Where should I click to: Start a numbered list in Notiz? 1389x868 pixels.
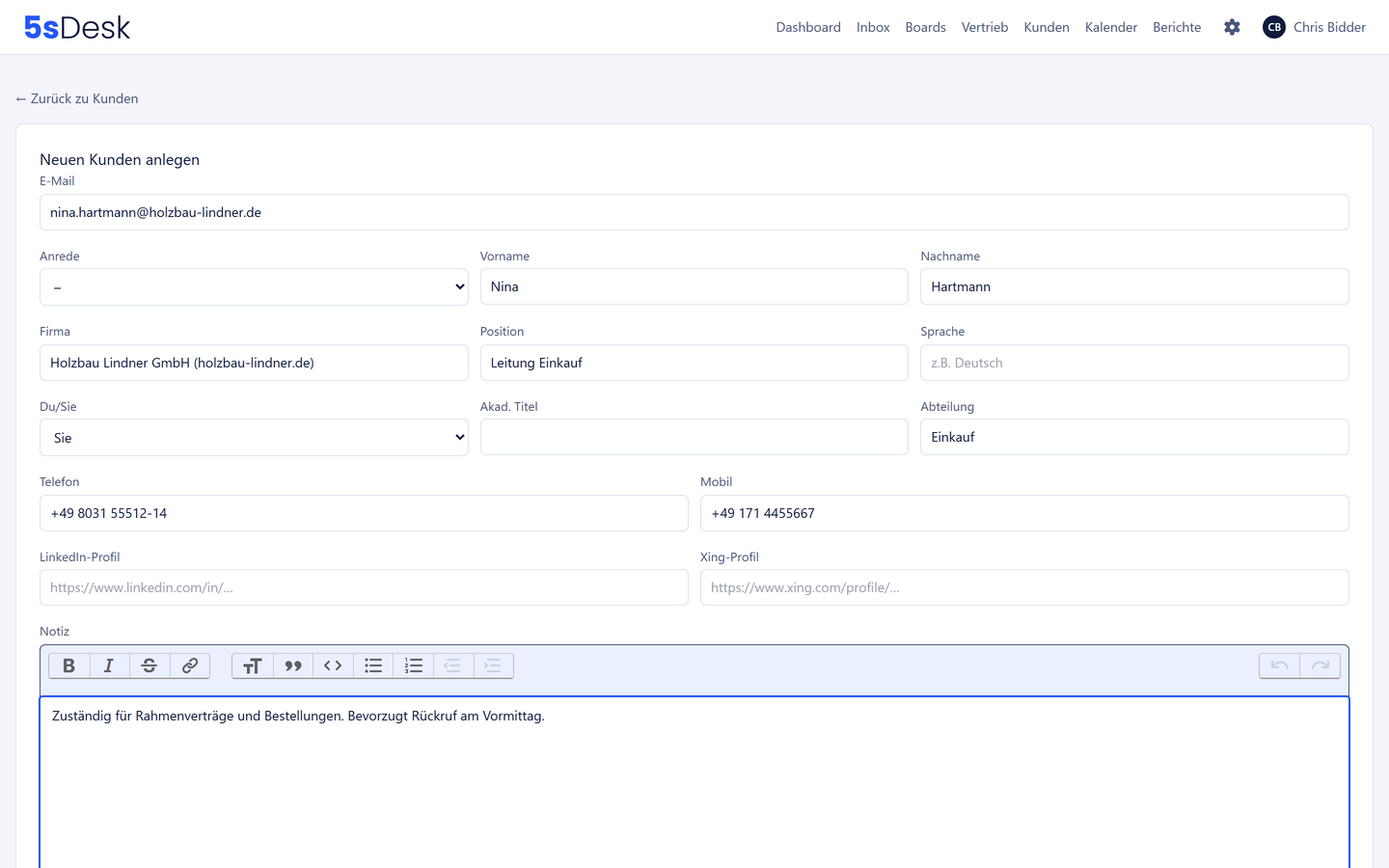414,665
